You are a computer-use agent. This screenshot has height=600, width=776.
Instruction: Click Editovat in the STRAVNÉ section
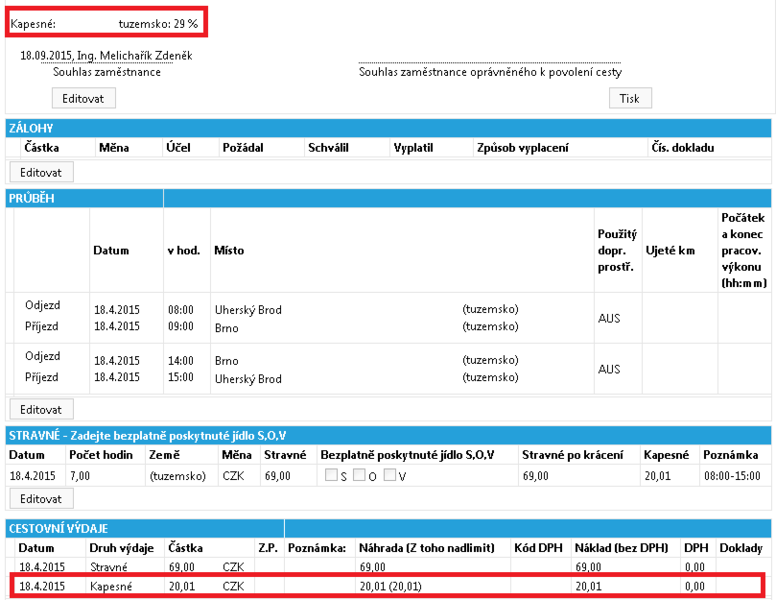click(42, 499)
